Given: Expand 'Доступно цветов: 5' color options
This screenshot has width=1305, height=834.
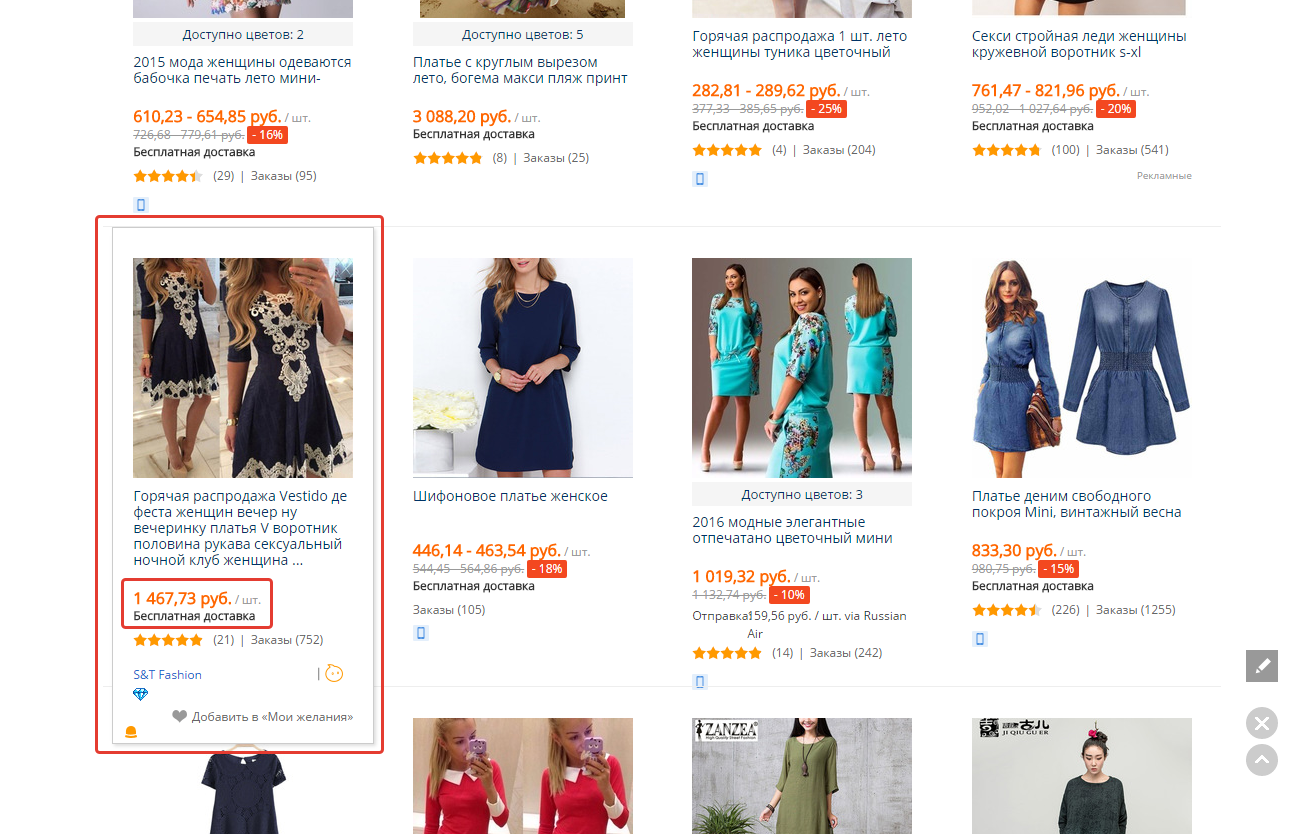Looking at the screenshot, I should point(523,35).
